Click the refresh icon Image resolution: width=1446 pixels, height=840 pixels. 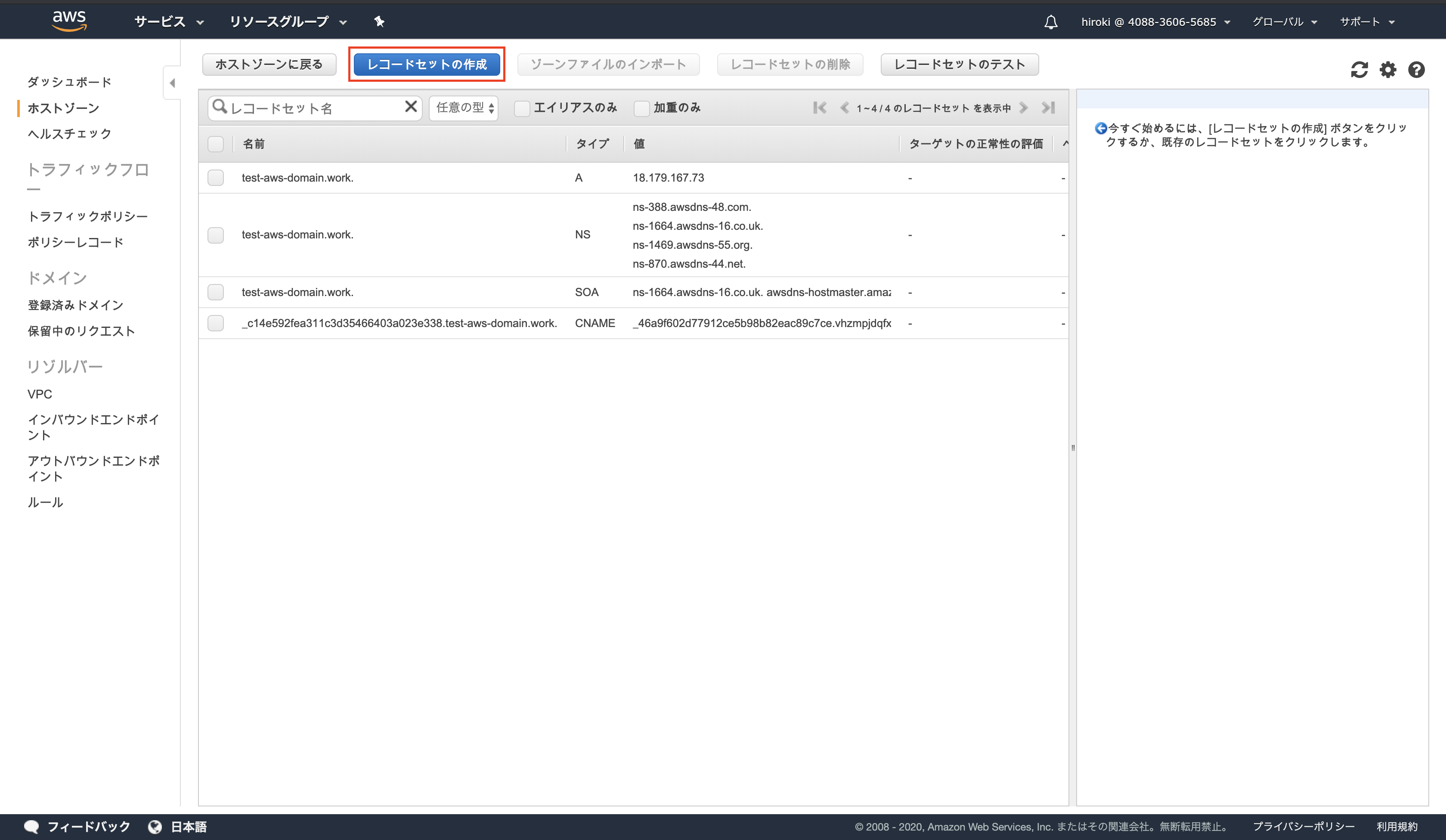click(1359, 69)
